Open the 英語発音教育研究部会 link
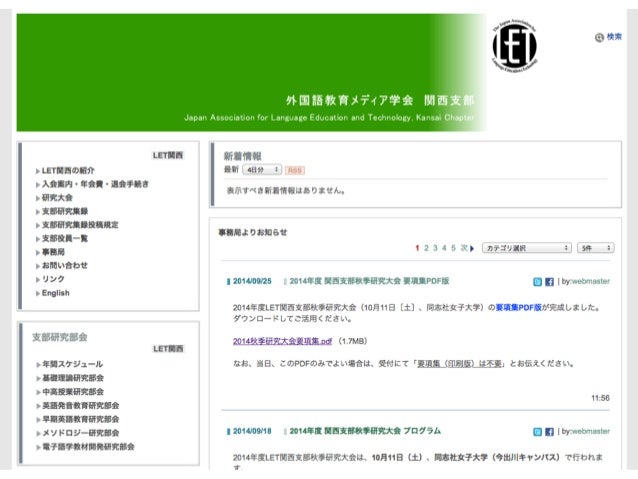Viewport: 638px width, 479px height. click(81, 406)
